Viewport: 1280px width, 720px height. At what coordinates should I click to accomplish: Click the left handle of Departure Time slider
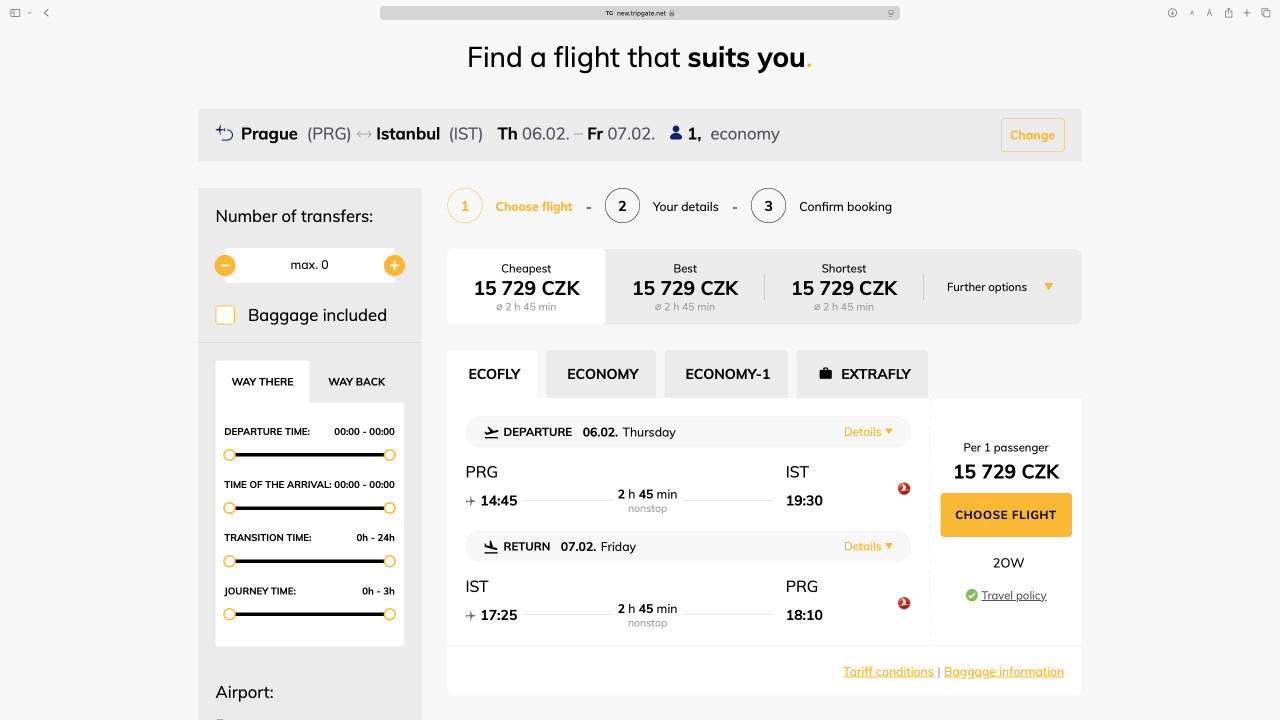[230, 455]
